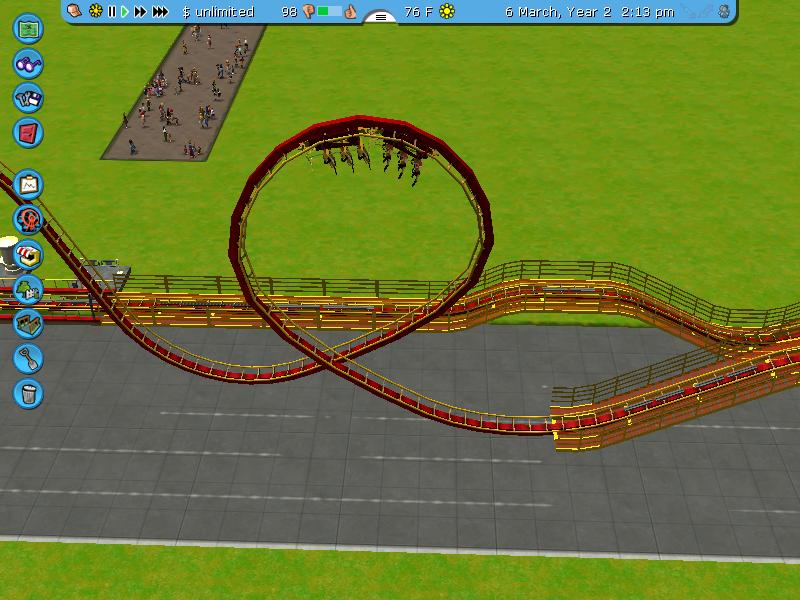
Task: Click the '$ unlimited' money display
Action: click(218, 12)
